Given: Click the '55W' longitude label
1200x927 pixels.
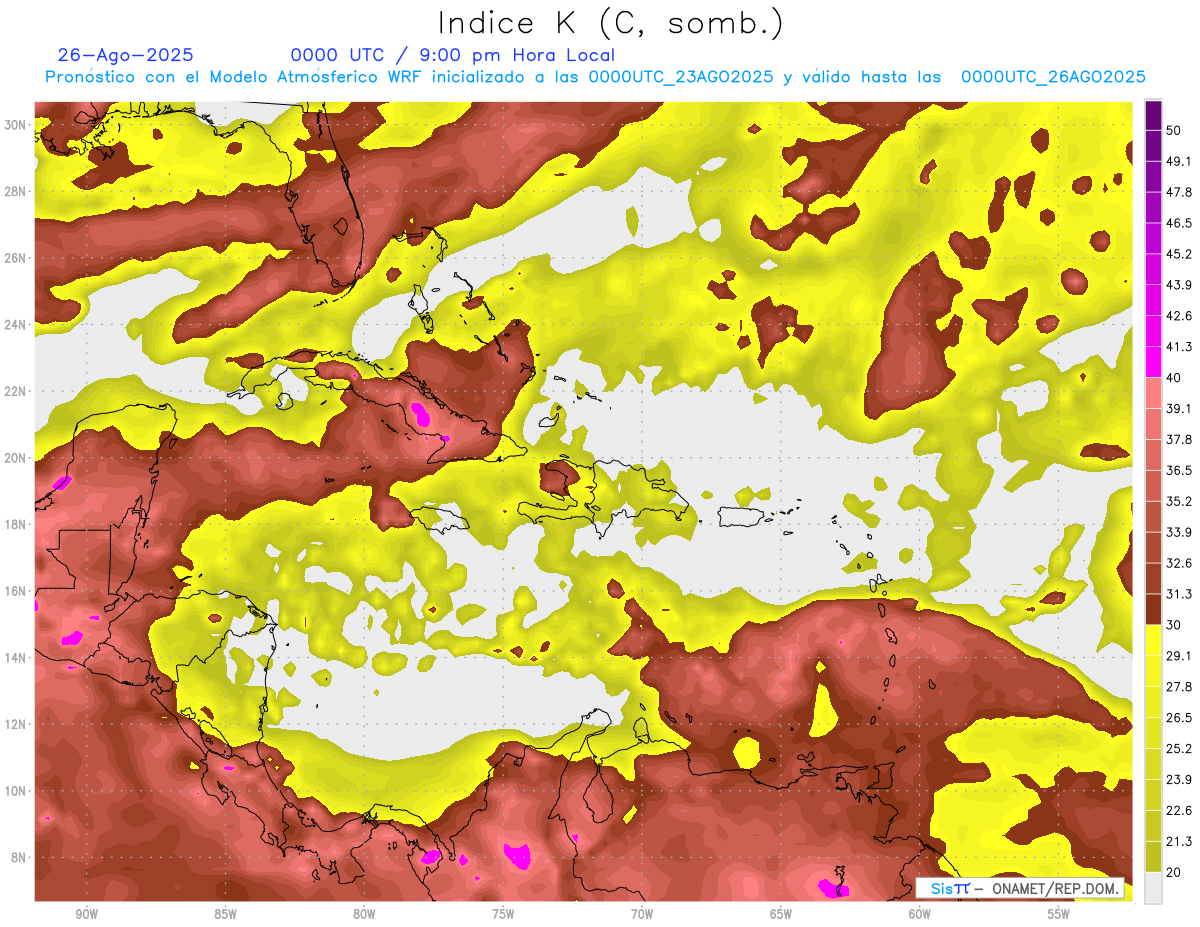Looking at the screenshot, I should coord(1059,914).
